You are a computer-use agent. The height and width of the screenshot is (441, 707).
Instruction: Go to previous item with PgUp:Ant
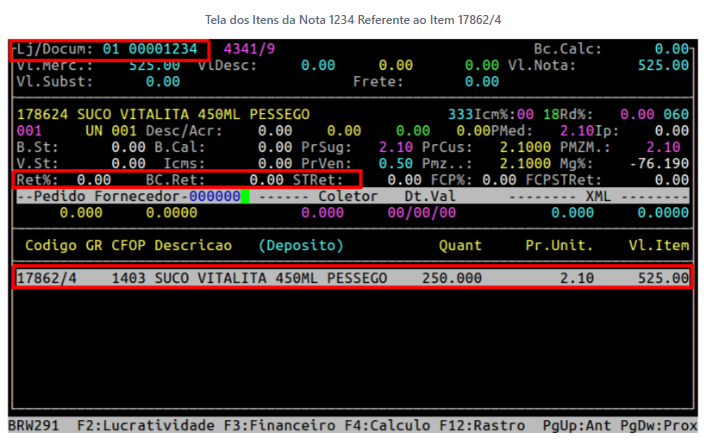582,426
